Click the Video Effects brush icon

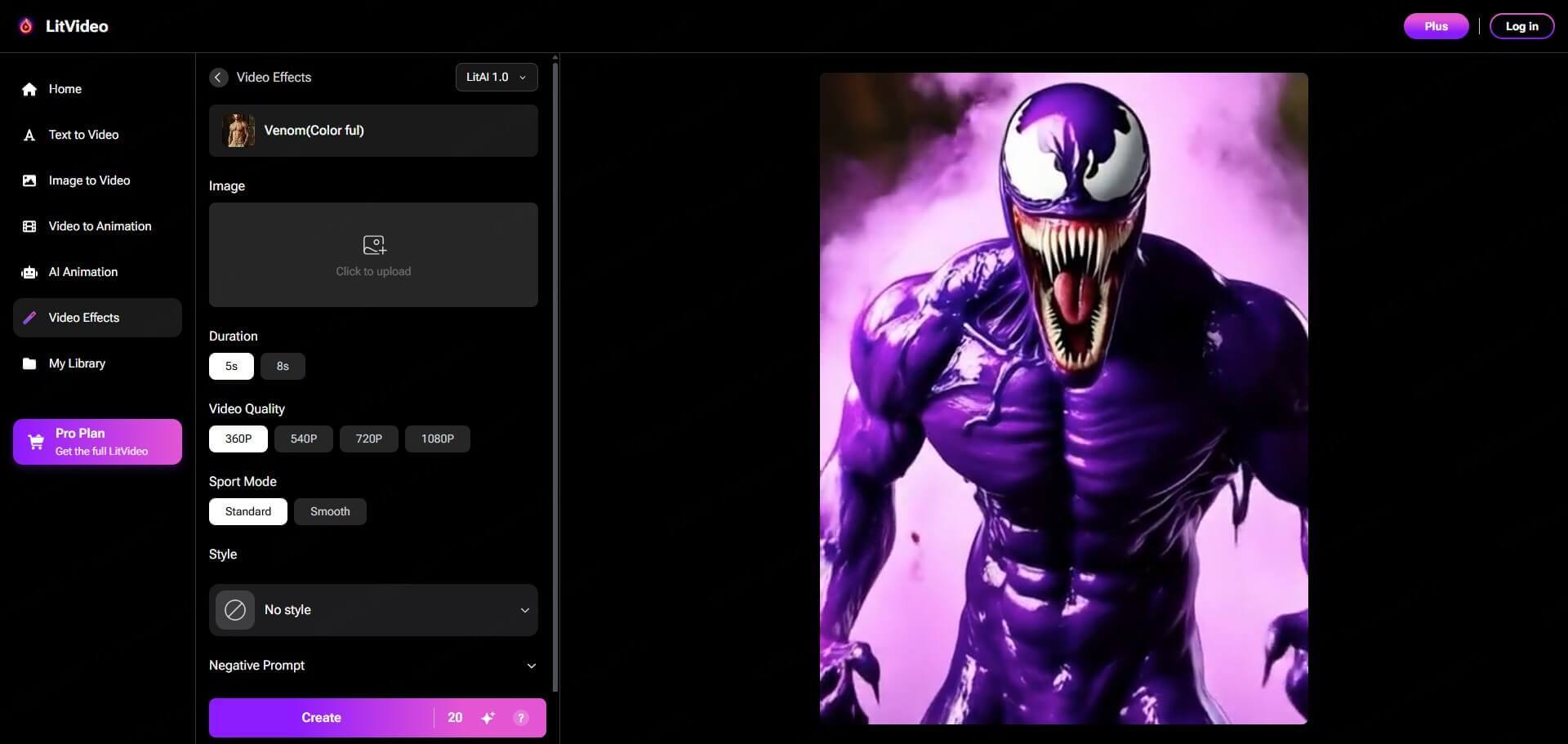click(x=29, y=318)
